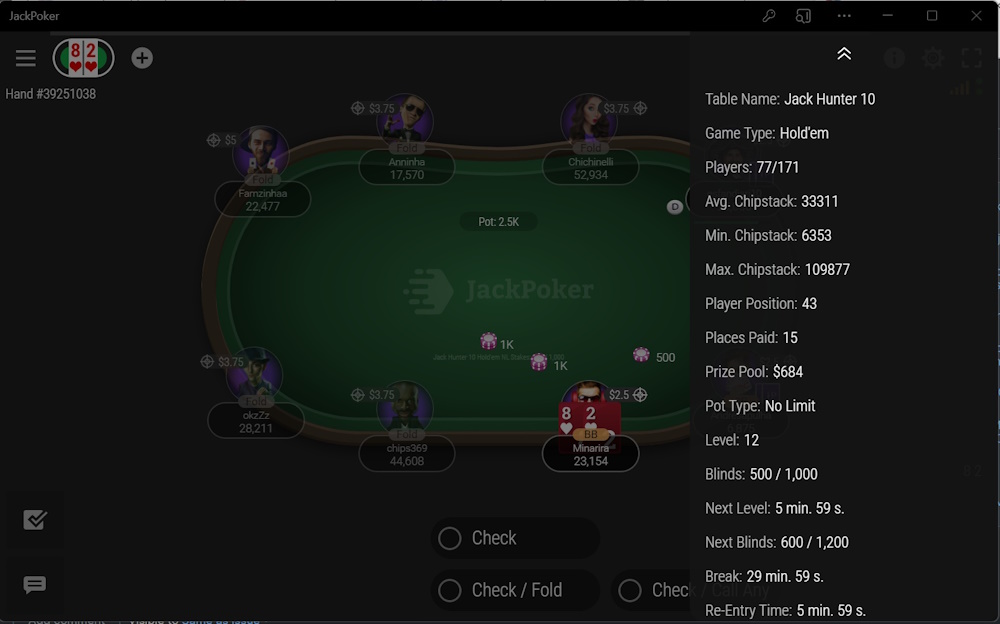Open the checklist notes icon

tap(34, 519)
